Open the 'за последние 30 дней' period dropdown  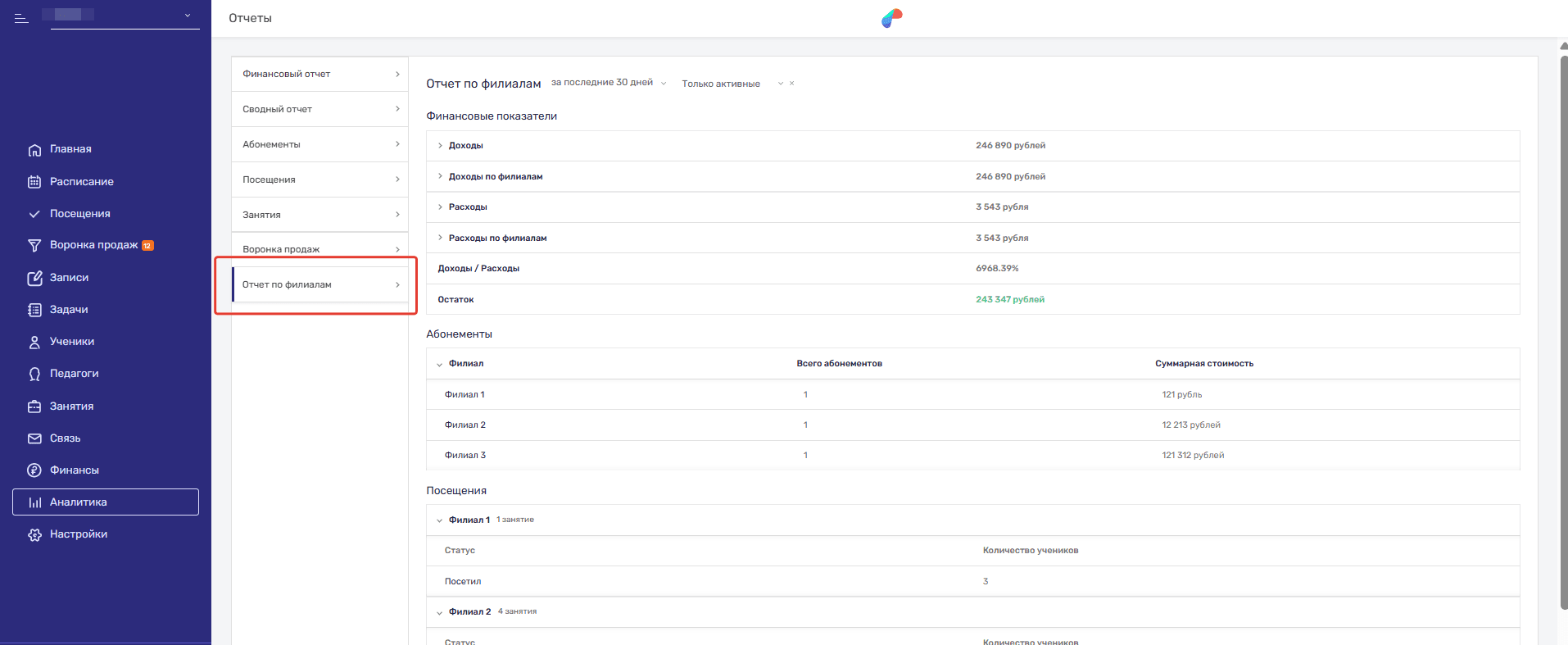click(x=609, y=83)
